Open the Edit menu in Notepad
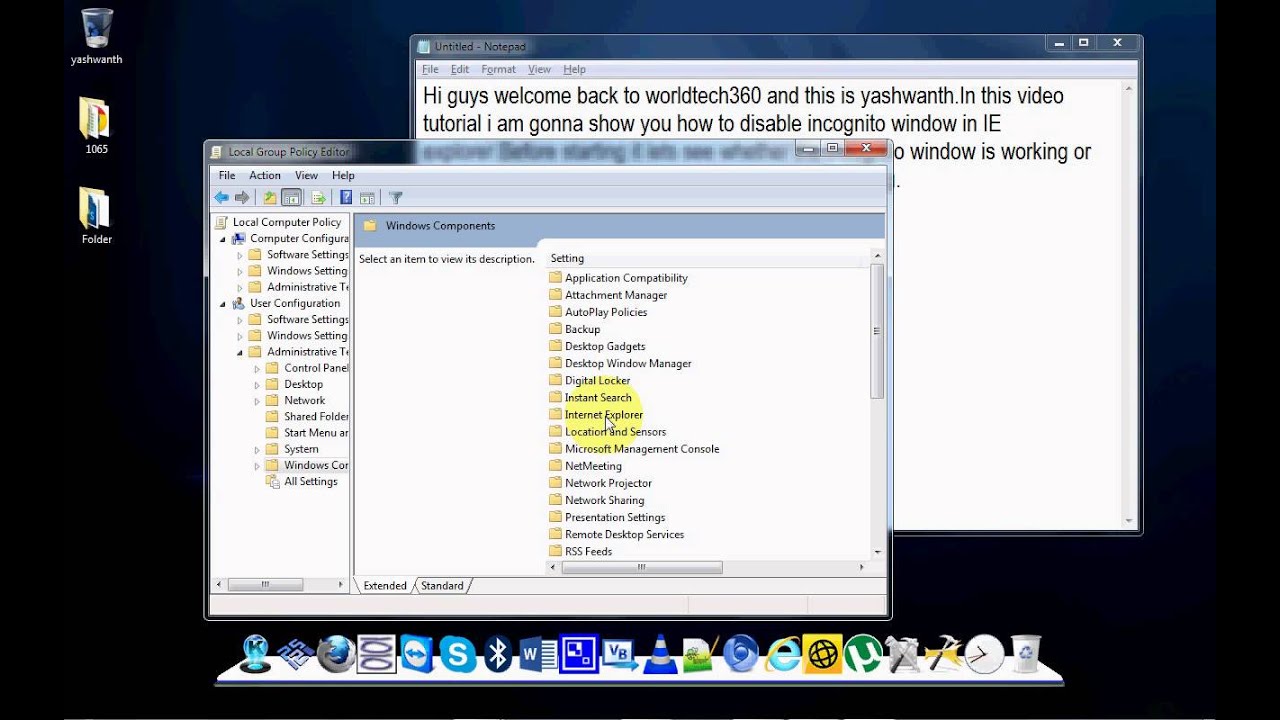Screen dimensions: 1280x720 click(x=460, y=69)
